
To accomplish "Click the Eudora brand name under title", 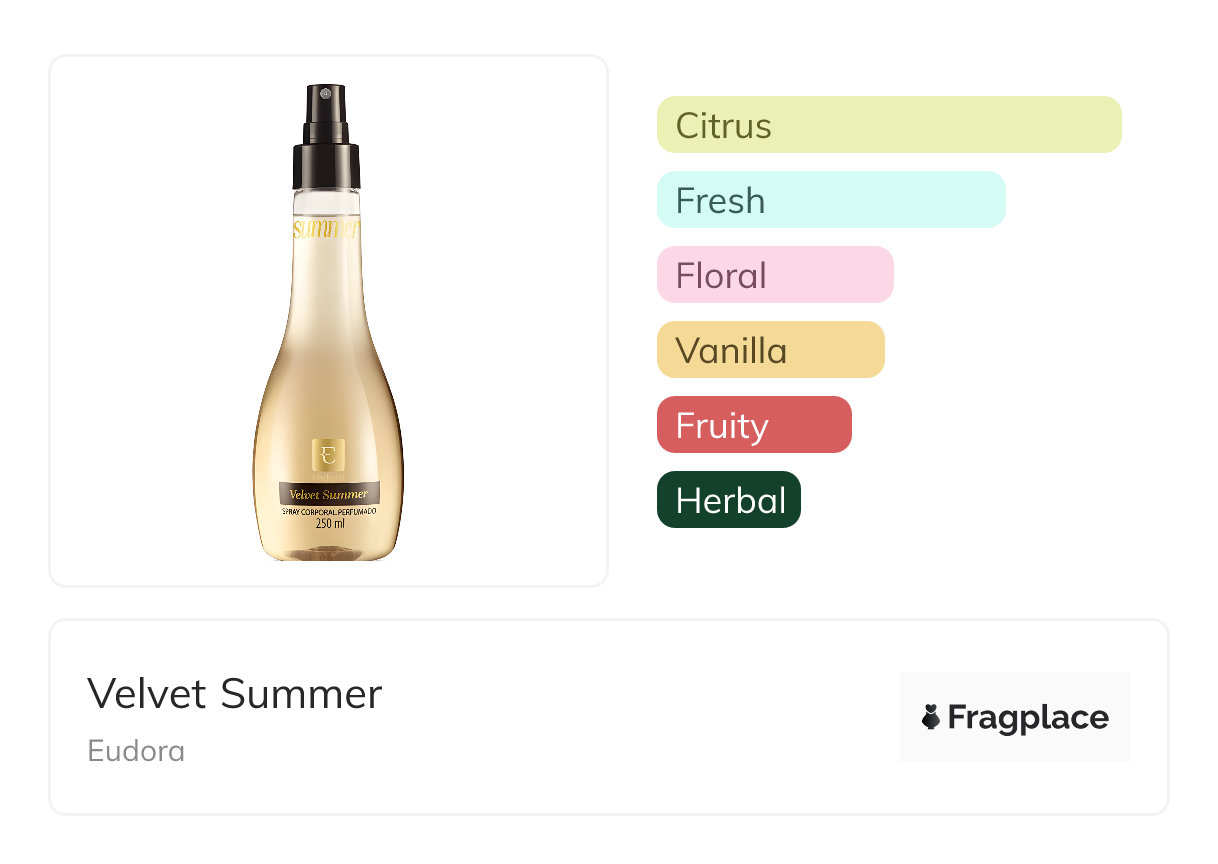I will click(x=136, y=751).
